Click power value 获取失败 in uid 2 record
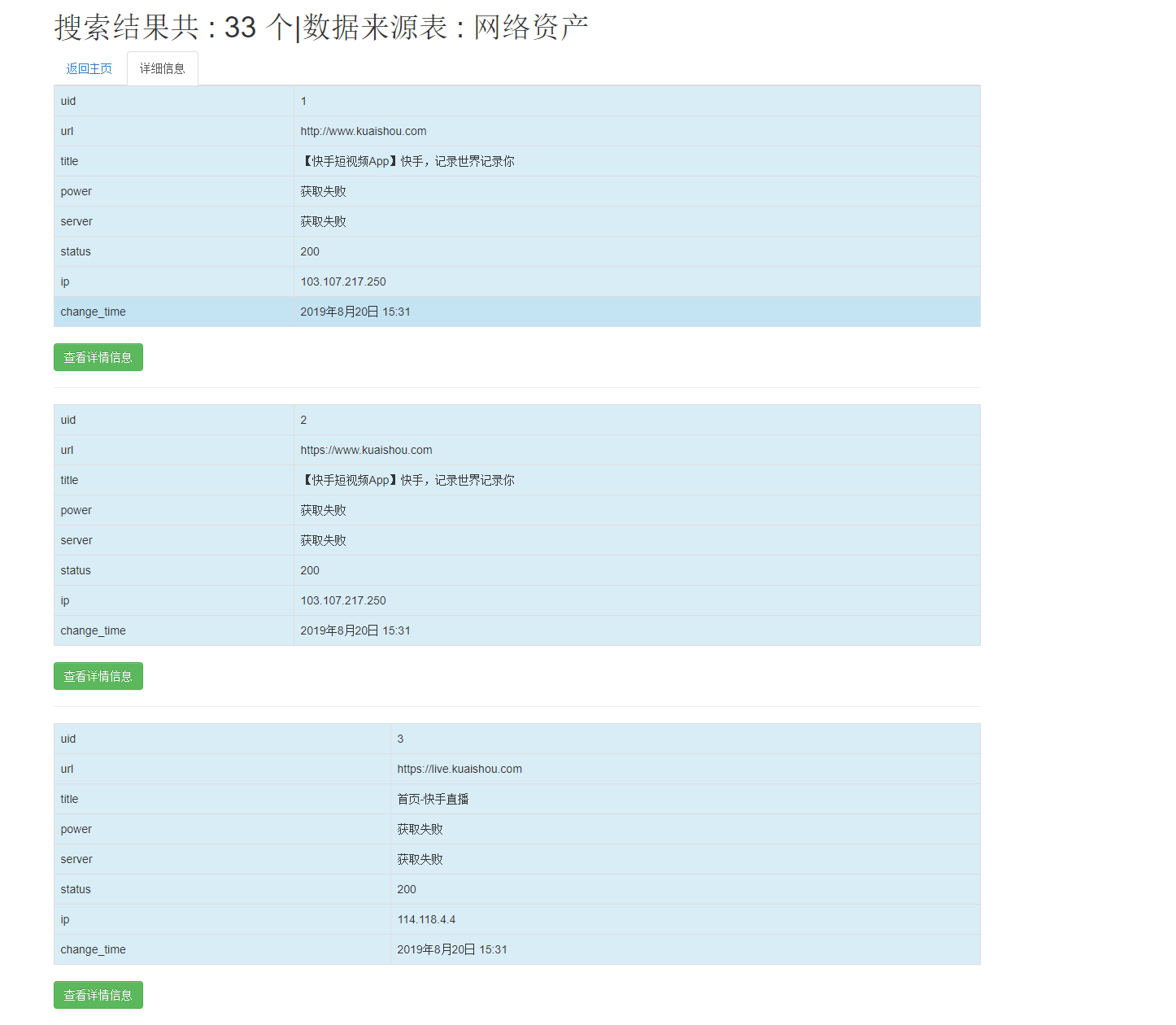 click(x=323, y=510)
